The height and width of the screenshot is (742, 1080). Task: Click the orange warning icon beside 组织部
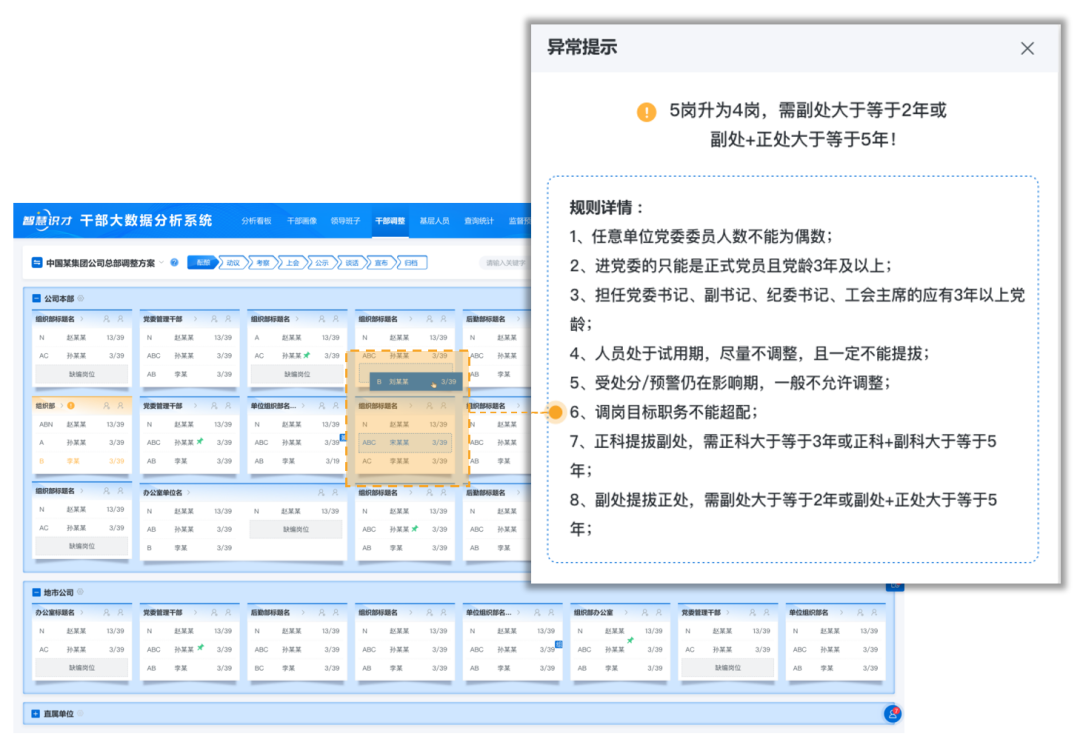tap(71, 406)
